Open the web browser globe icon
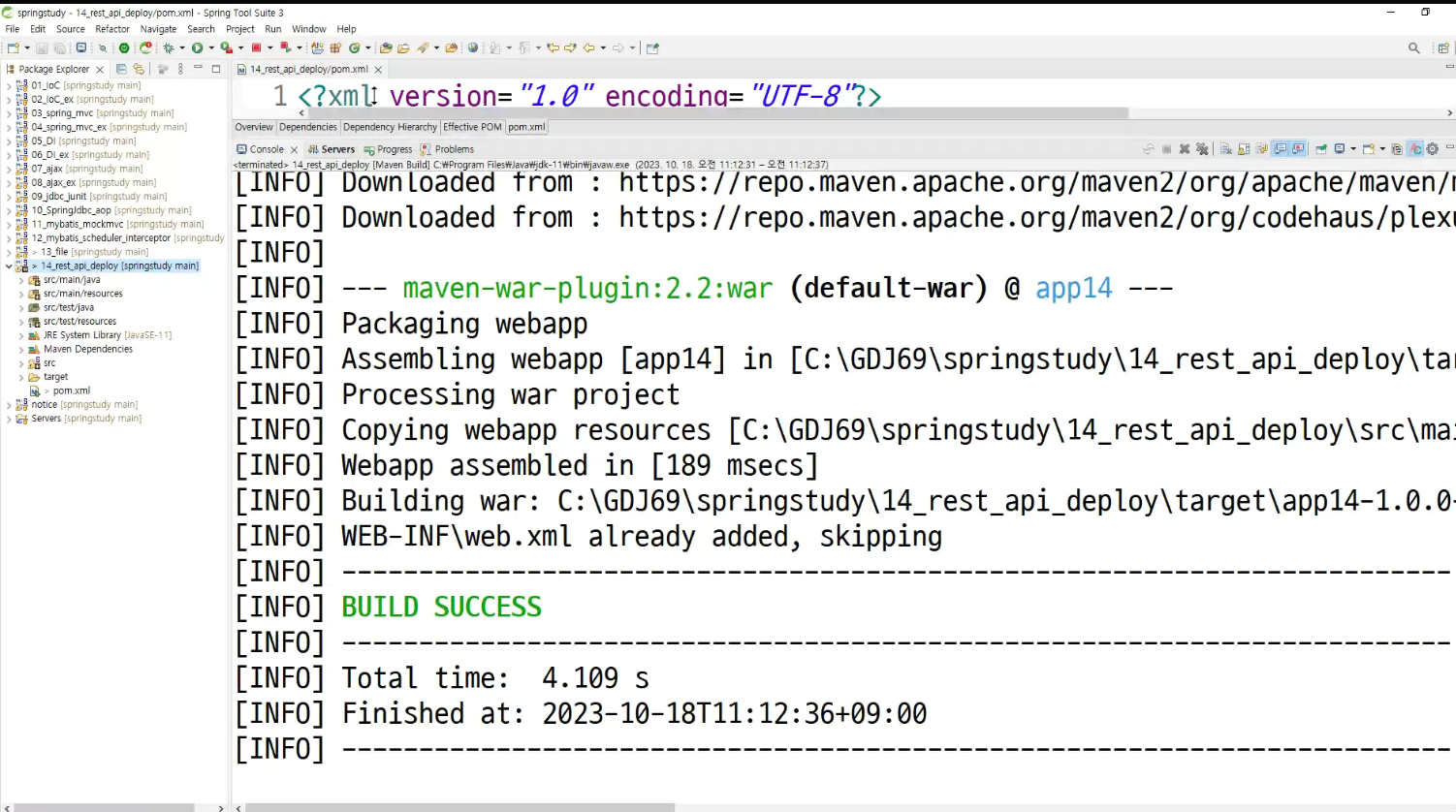 473,47
